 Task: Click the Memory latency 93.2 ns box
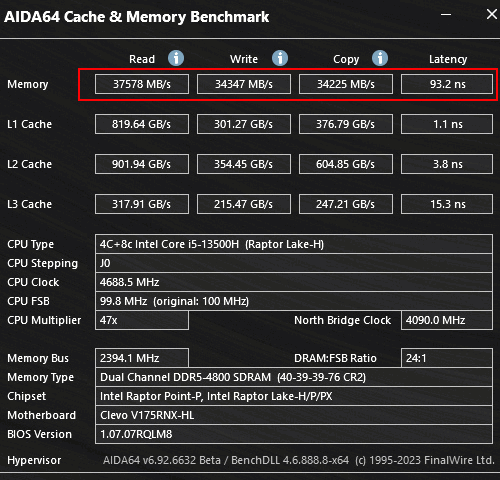tap(447, 84)
